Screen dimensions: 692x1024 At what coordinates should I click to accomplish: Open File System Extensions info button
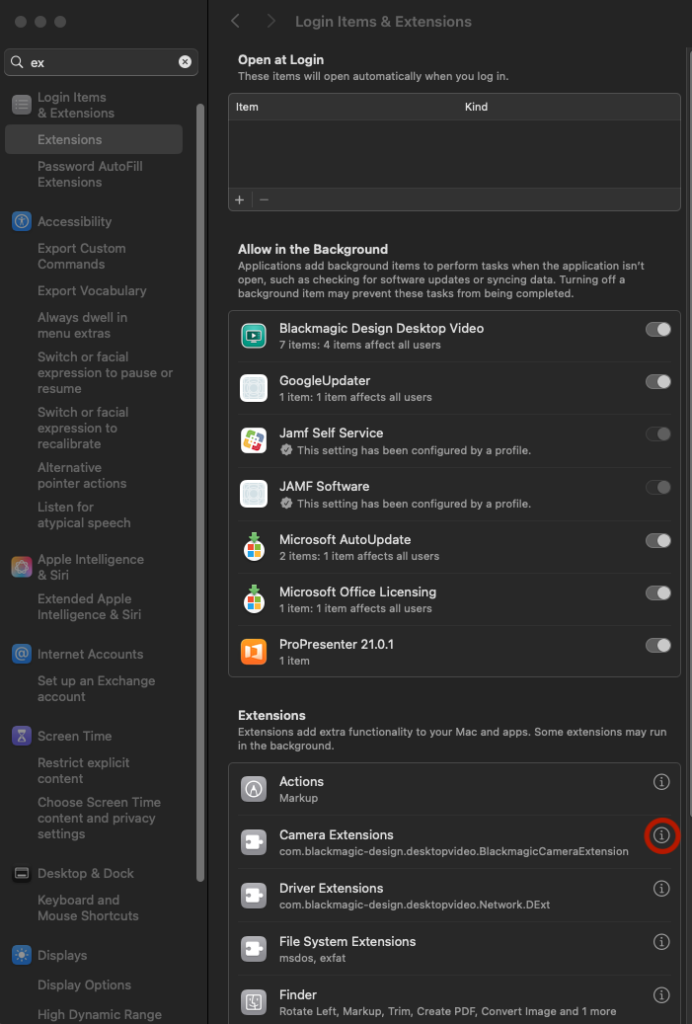point(661,942)
